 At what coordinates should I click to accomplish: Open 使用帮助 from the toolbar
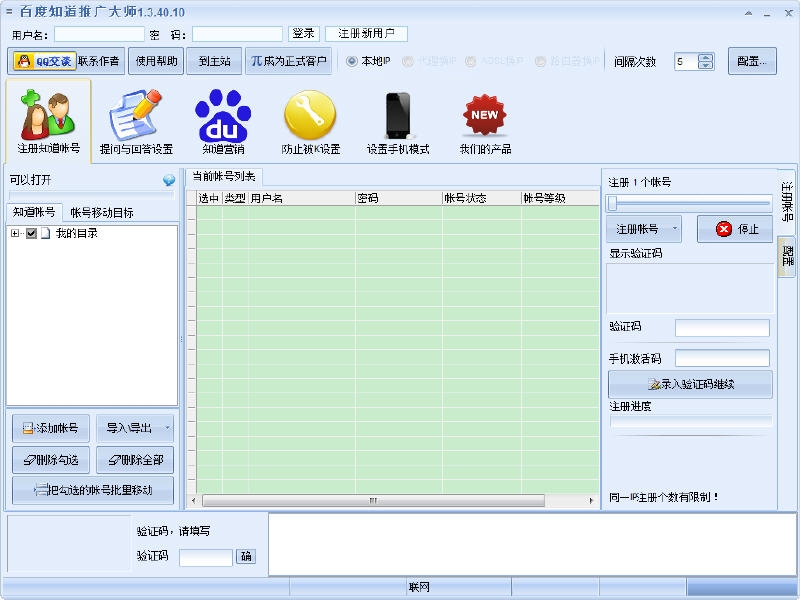coord(156,61)
